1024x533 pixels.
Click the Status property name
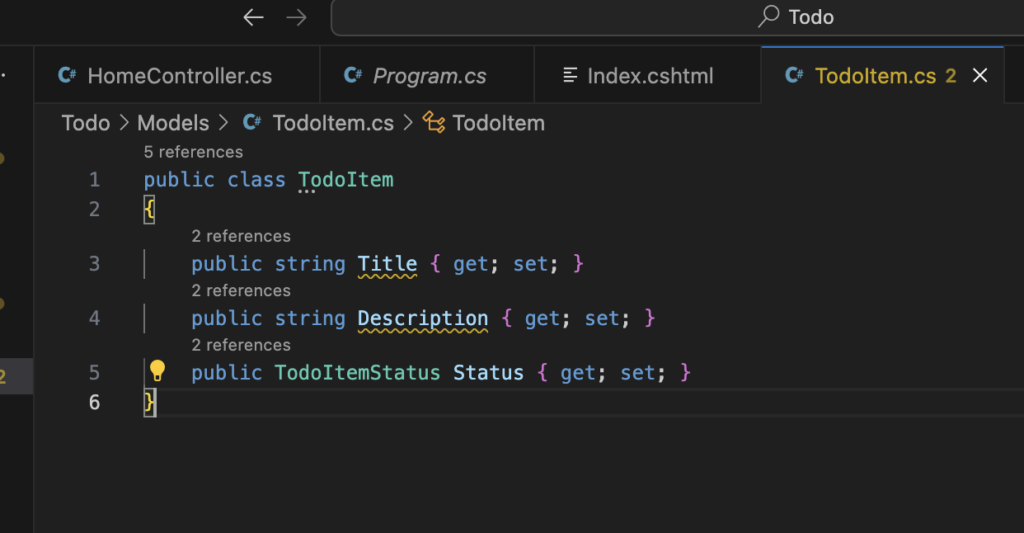pos(488,372)
